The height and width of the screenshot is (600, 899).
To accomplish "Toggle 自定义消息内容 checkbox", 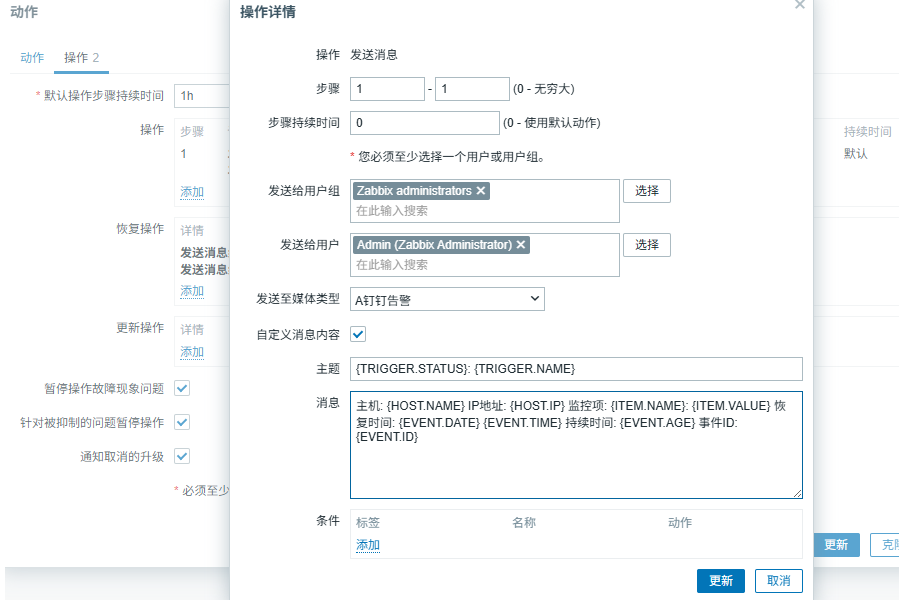I will [x=358, y=334].
